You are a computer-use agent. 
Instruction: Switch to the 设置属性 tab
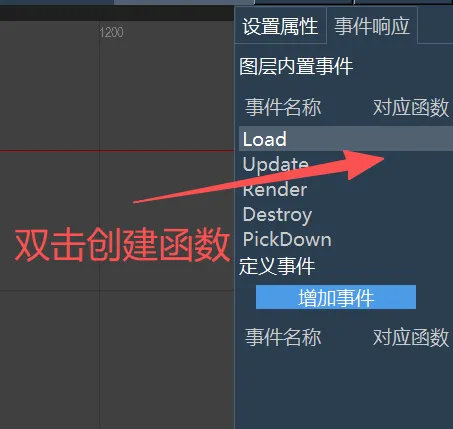(x=280, y=26)
